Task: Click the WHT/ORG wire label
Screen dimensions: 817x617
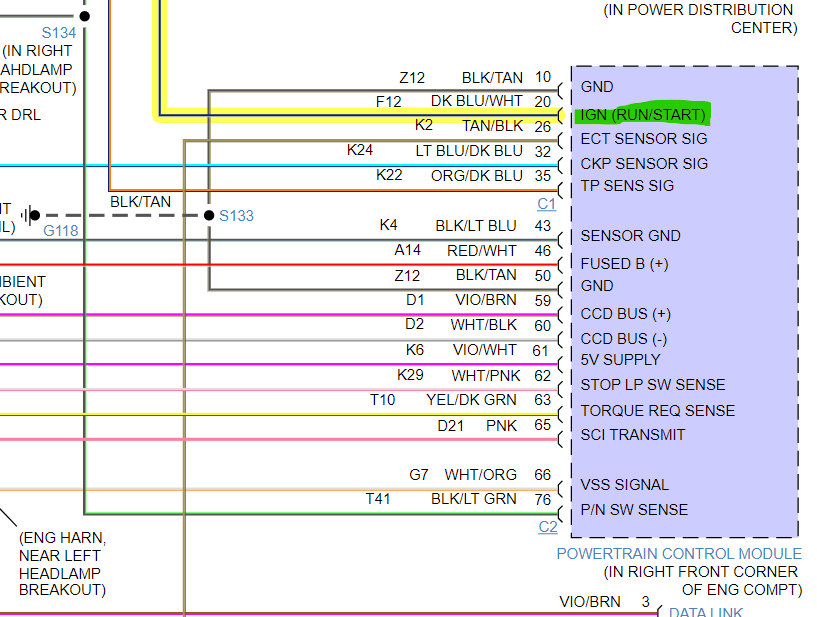Action: 480,475
